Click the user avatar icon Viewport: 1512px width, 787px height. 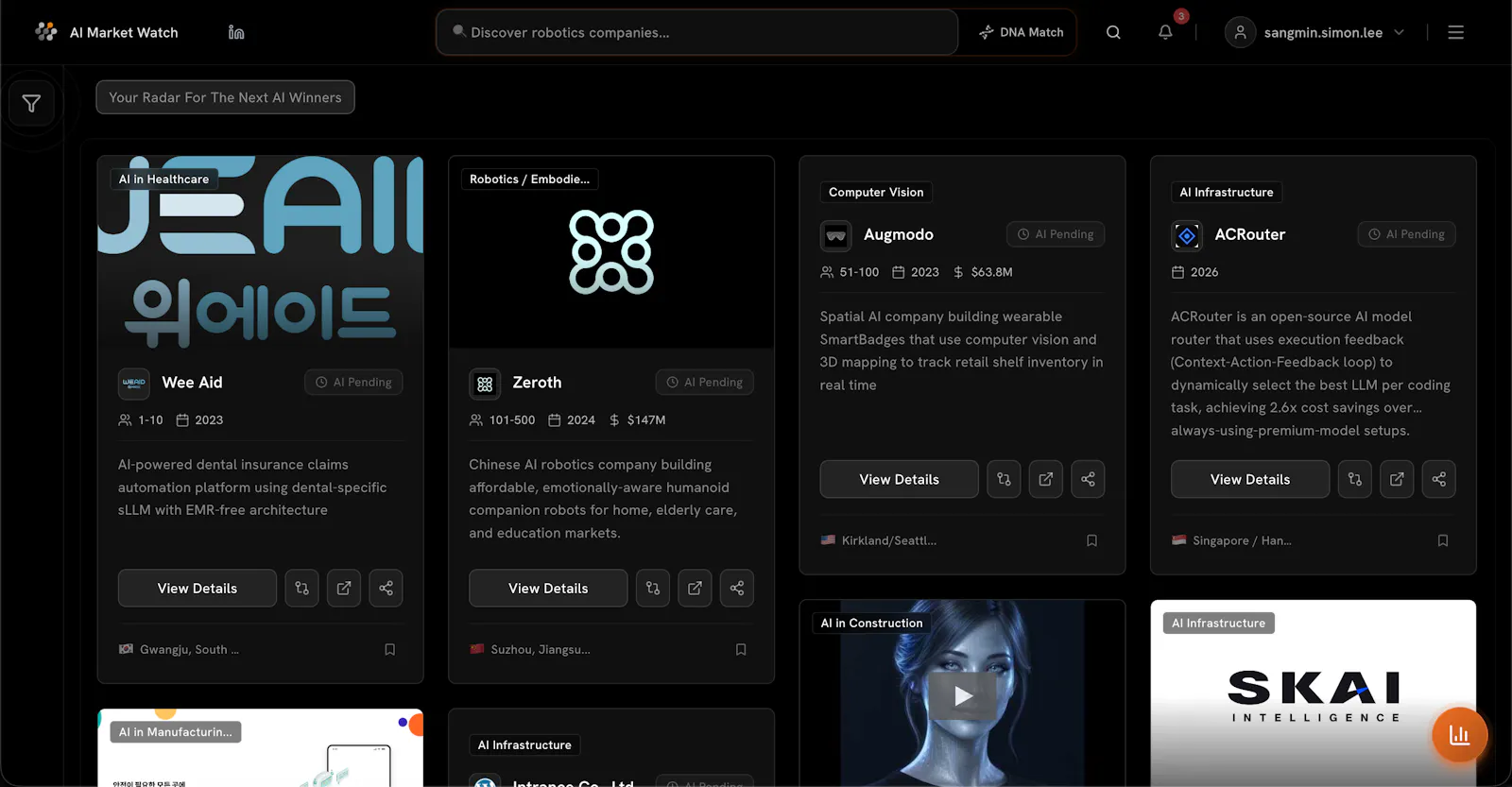point(1240,32)
